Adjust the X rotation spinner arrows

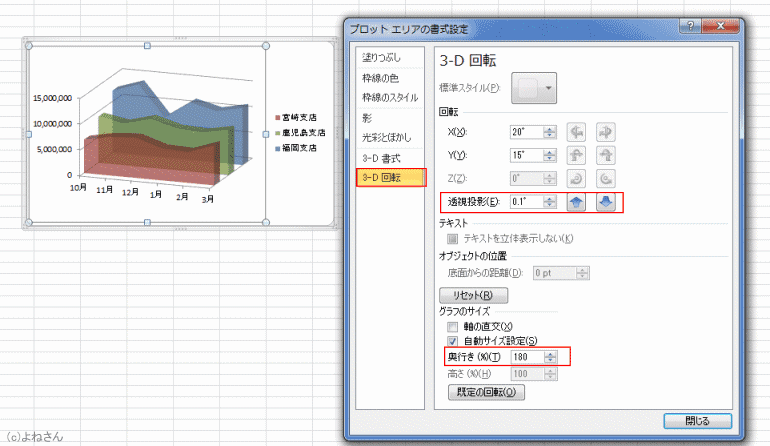550,132
